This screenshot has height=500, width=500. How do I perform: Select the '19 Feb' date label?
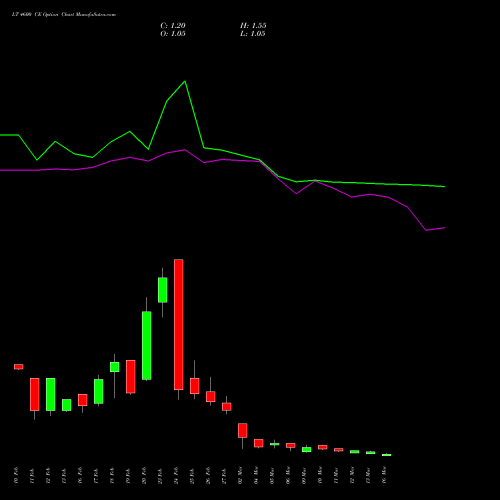[x=129, y=475]
